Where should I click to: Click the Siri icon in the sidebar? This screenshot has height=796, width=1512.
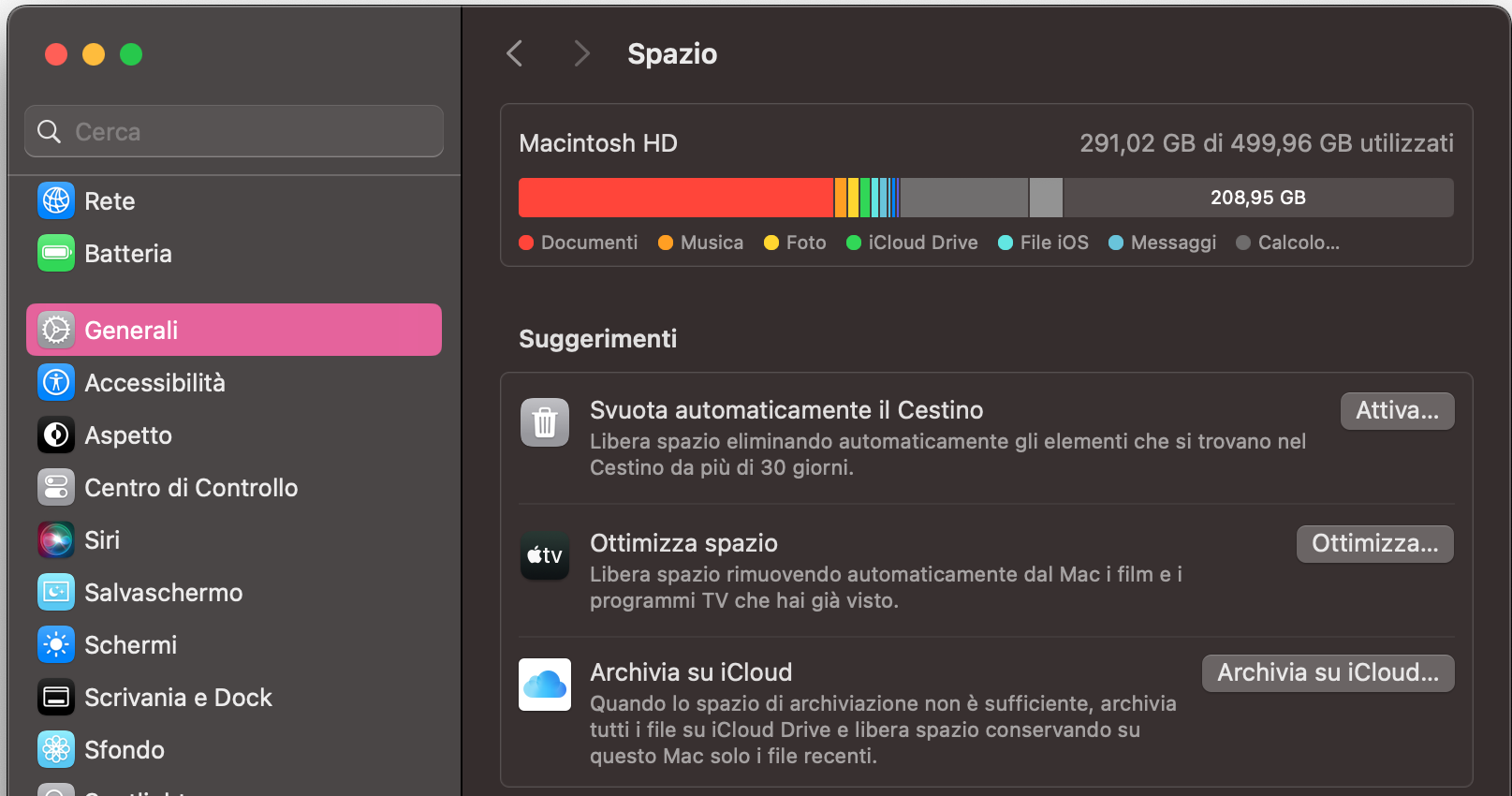coord(55,539)
